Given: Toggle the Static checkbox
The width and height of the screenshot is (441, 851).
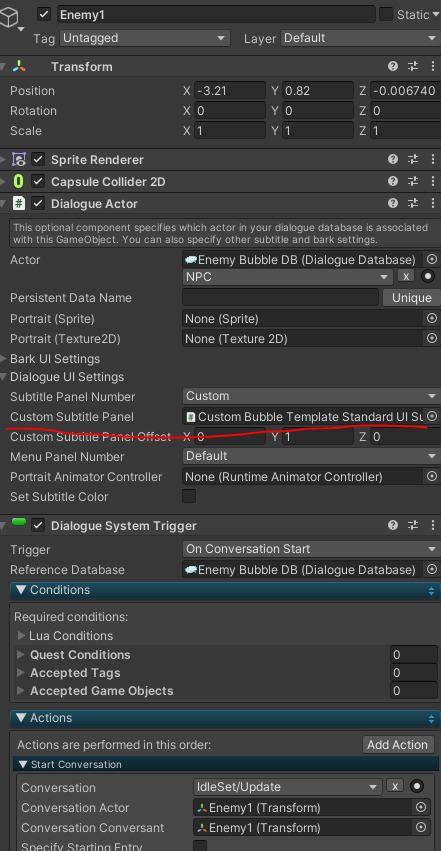Looking at the screenshot, I should tap(386, 14).
